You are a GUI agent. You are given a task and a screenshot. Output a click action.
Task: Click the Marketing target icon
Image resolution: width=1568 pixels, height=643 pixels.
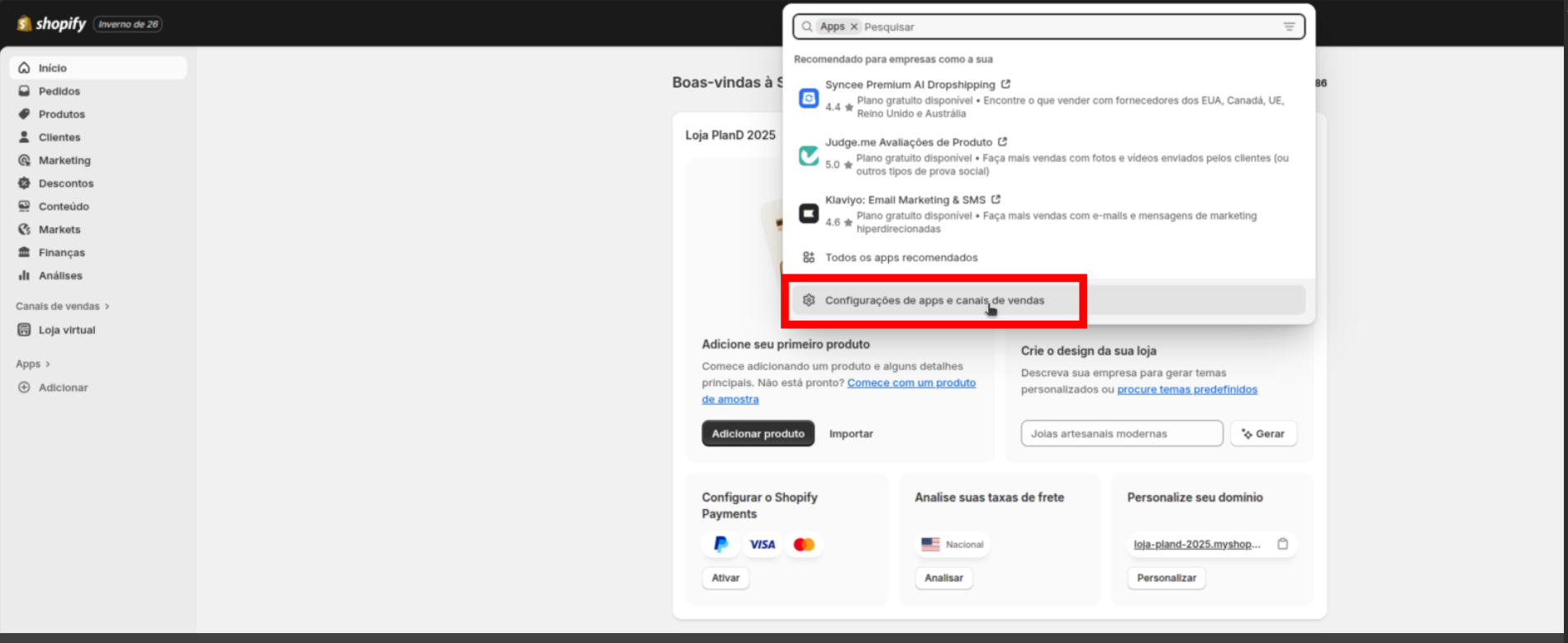point(24,160)
